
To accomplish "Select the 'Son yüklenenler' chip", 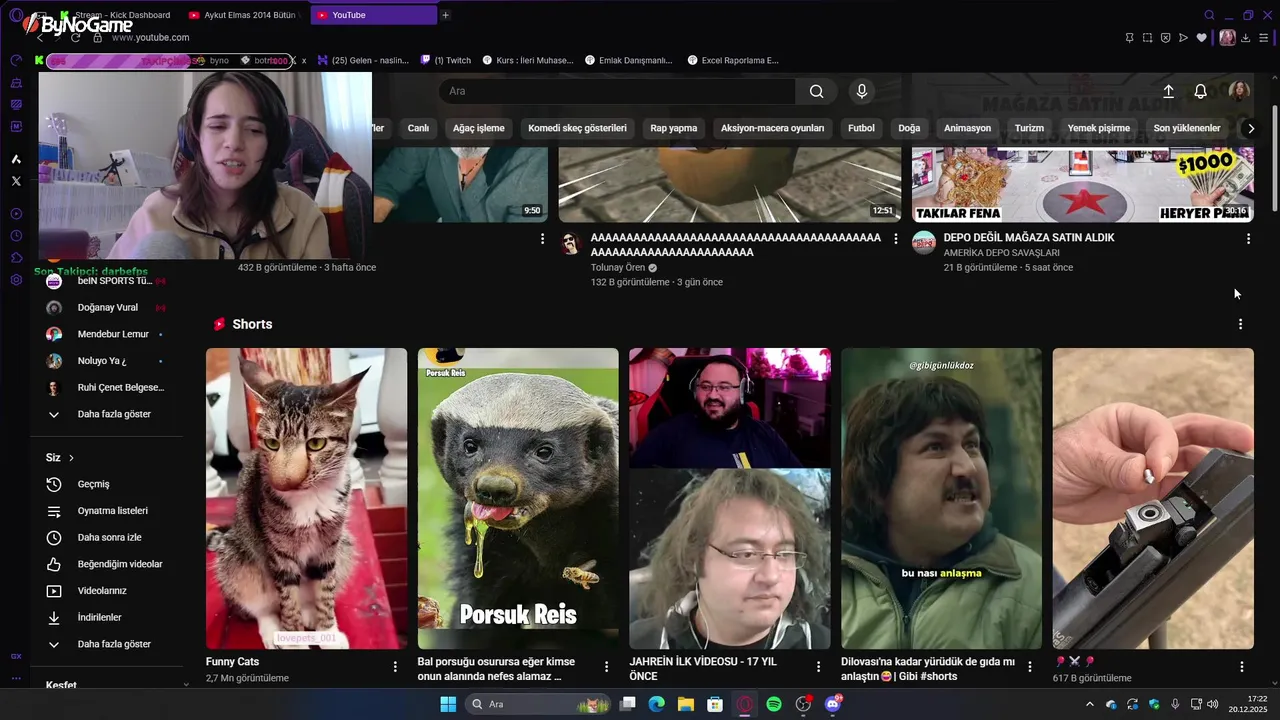I will (1187, 128).
